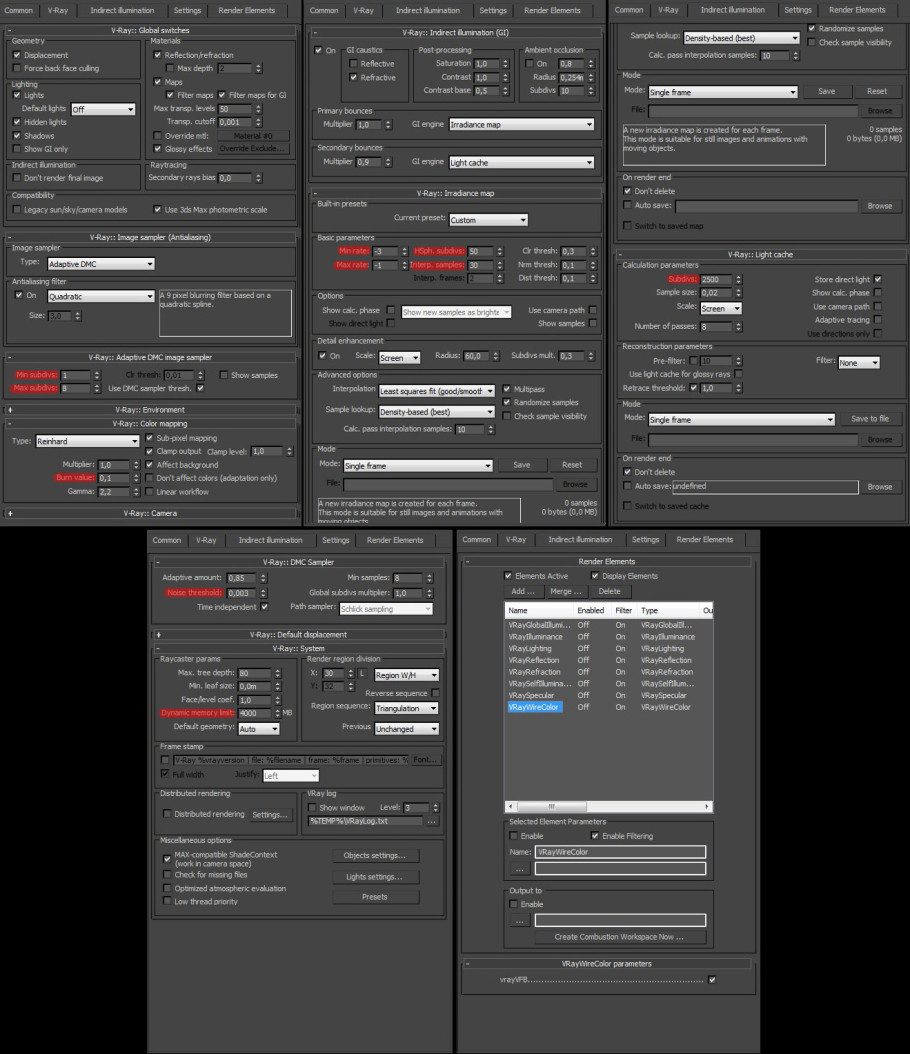
Task: Click Add ... render element button
Action: pyautogui.click(x=523, y=591)
